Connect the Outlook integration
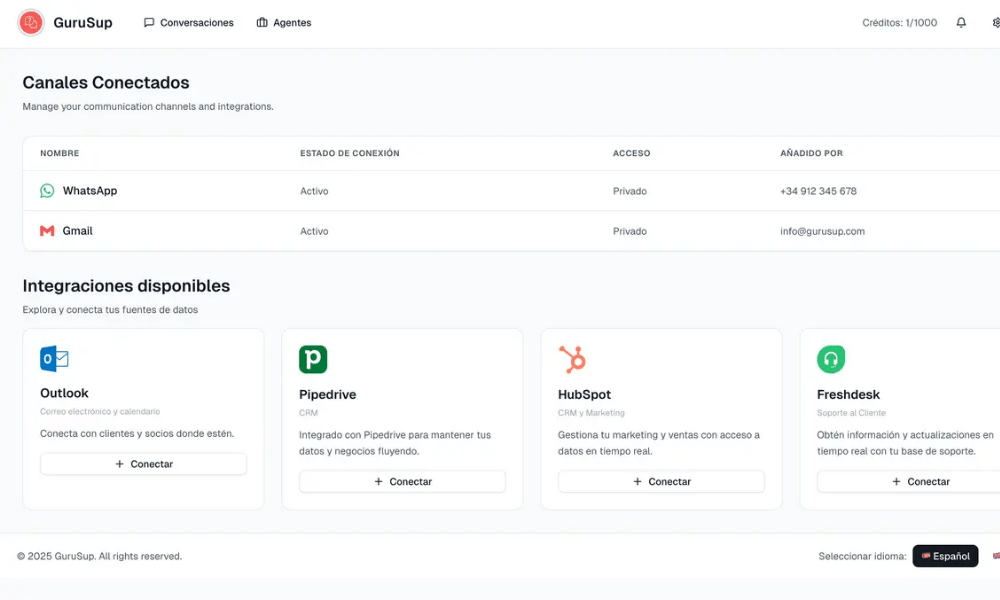 click(143, 464)
